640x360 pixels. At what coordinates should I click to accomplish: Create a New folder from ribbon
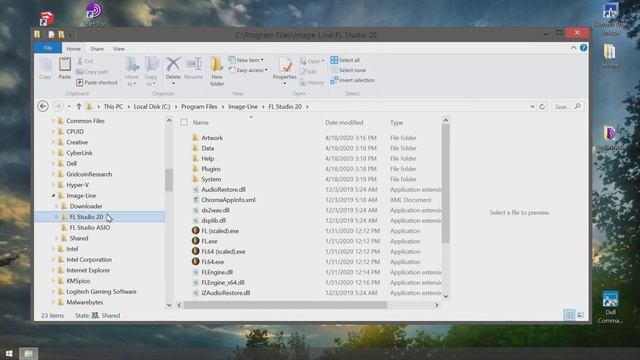pos(217,71)
